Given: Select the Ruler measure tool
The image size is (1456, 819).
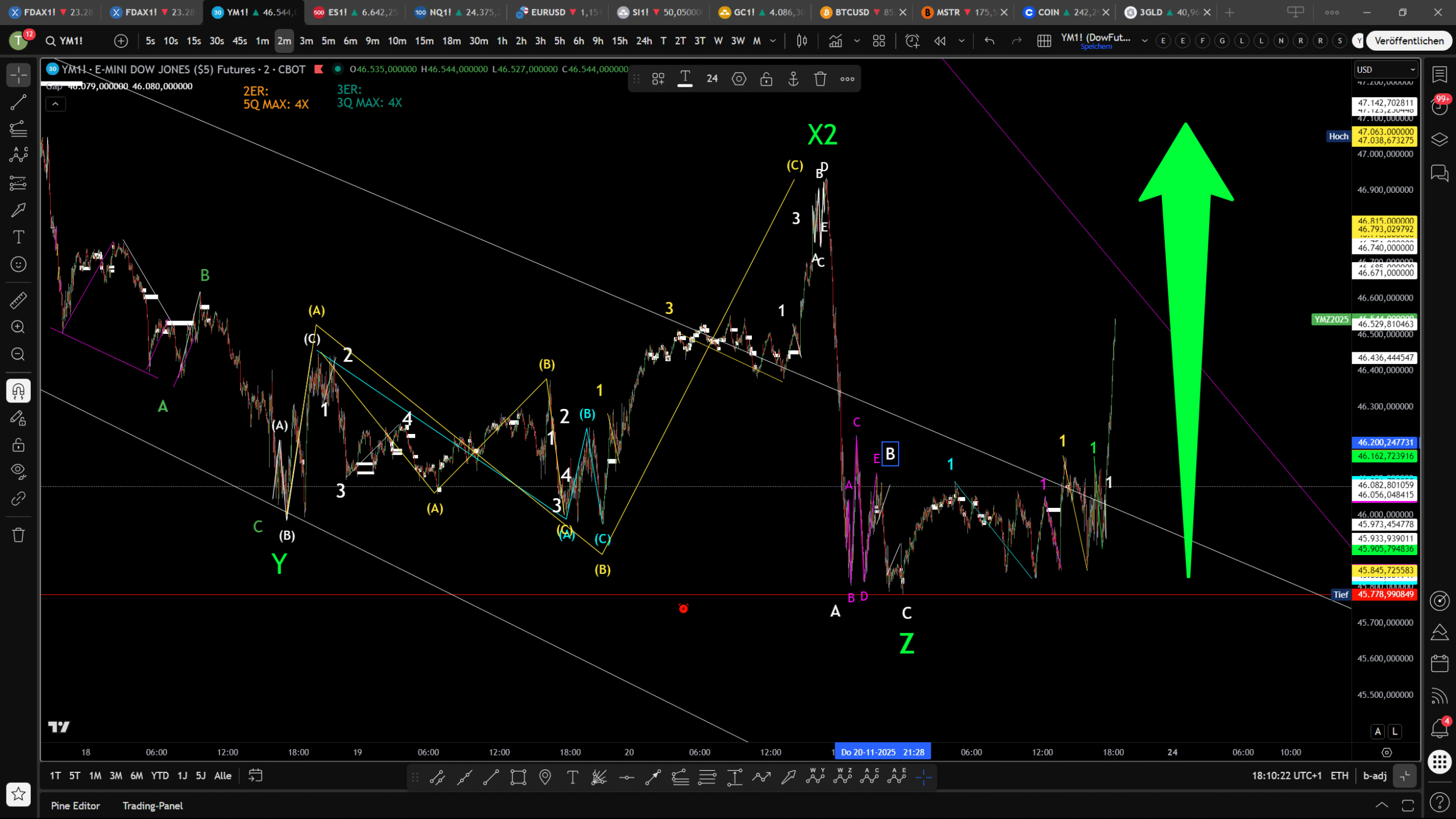Looking at the screenshot, I should click(18, 301).
